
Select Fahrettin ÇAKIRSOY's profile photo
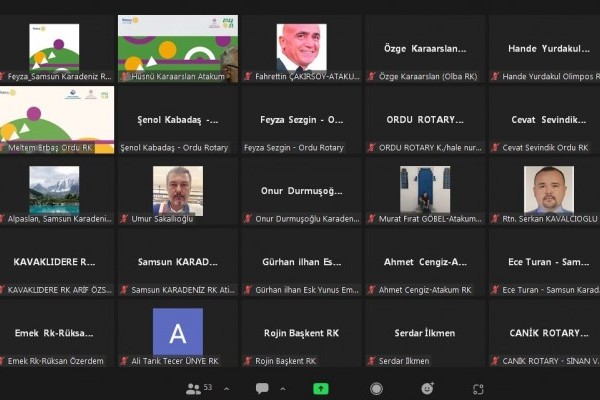coord(302,48)
